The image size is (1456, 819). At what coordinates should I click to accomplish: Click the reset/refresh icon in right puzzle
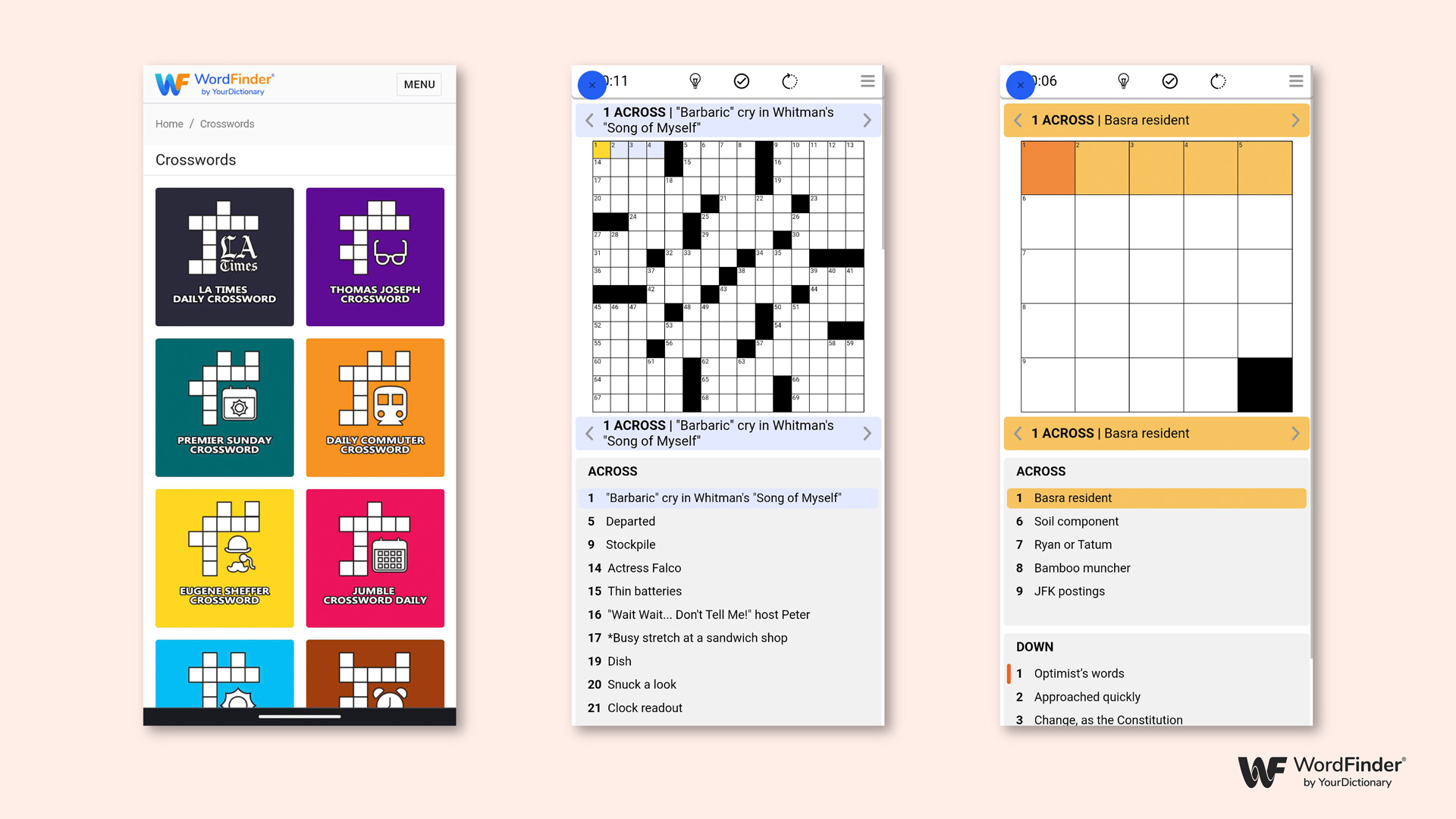(x=1219, y=83)
